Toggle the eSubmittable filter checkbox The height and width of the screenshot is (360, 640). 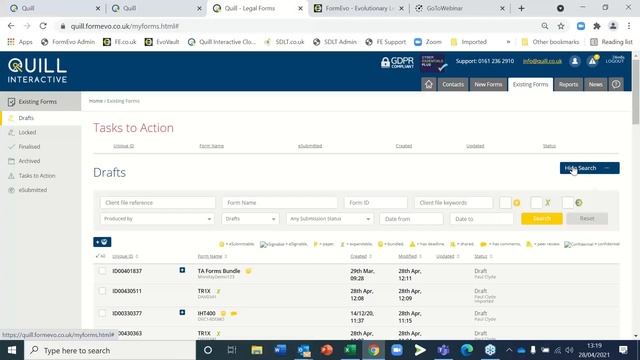coord(505,202)
